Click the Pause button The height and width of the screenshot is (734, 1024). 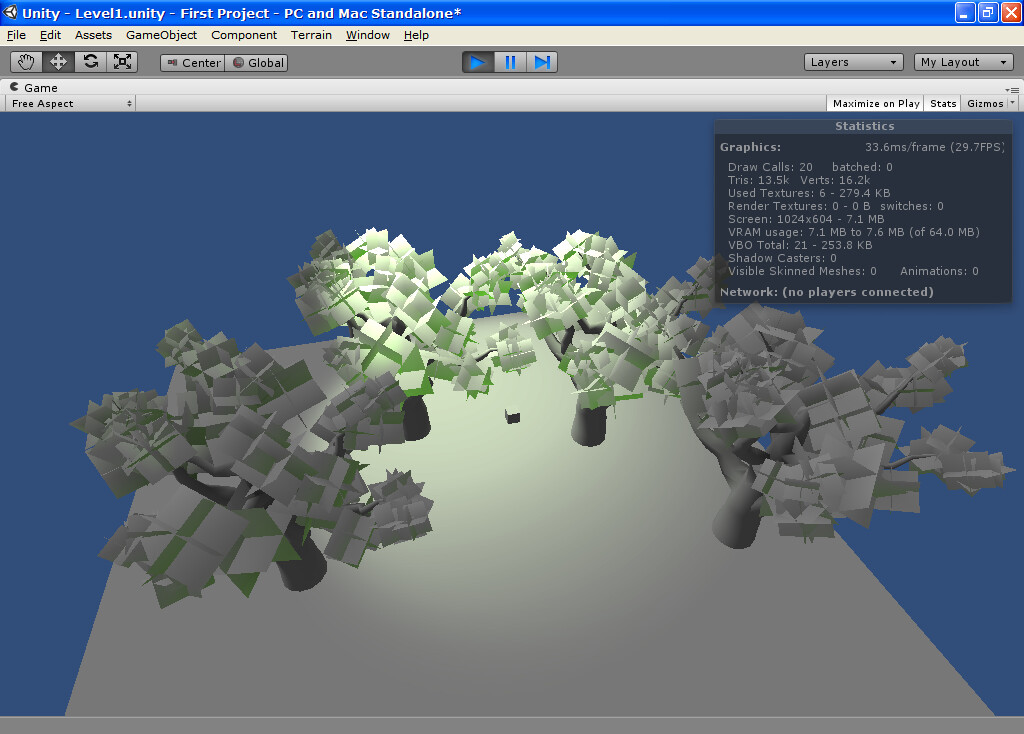click(x=510, y=61)
